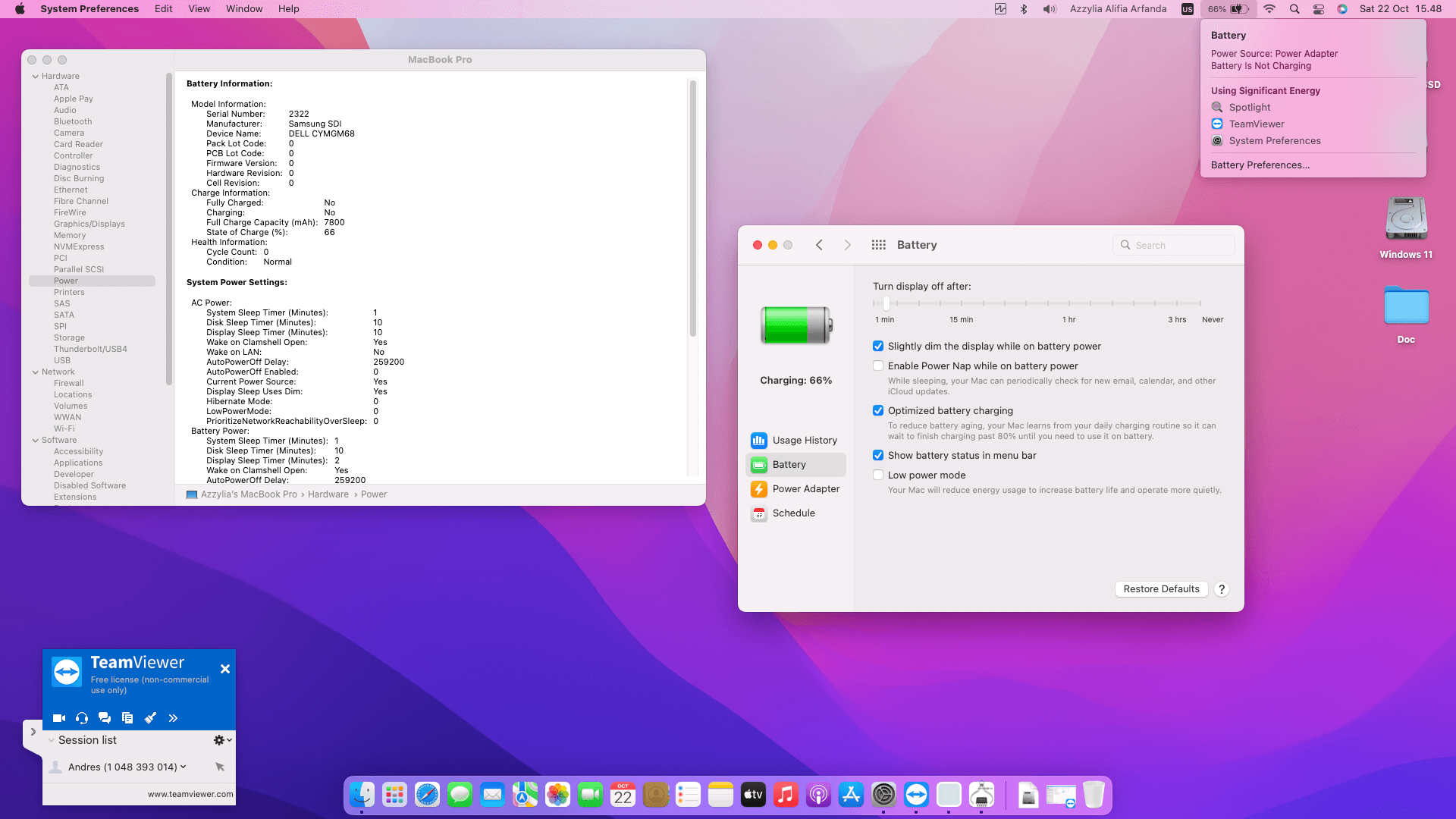
Task: Click the Search field in Battery preferences
Action: pyautogui.click(x=1174, y=245)
